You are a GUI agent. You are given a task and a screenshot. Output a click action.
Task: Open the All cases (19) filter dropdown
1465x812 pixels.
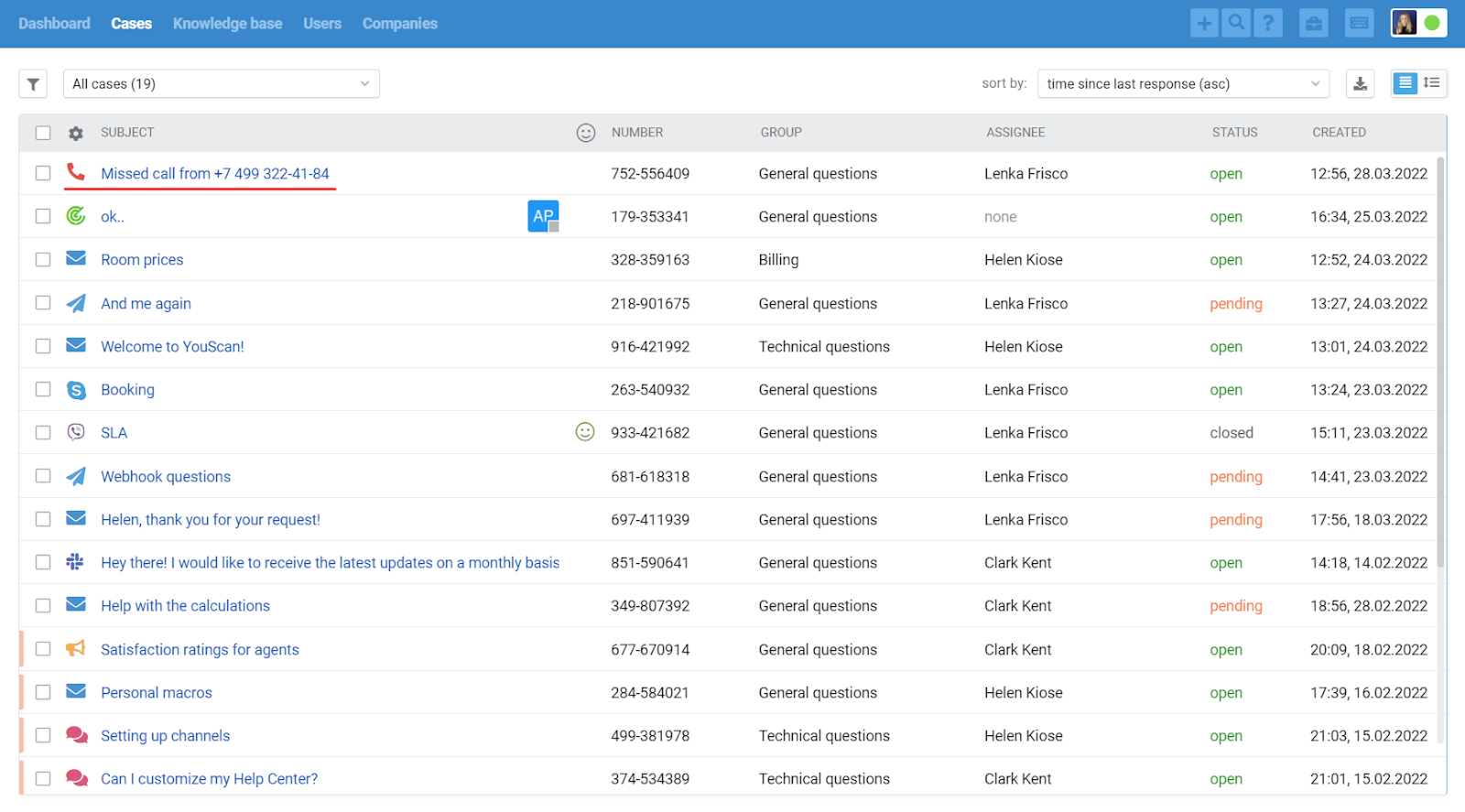tap(221, 84)
